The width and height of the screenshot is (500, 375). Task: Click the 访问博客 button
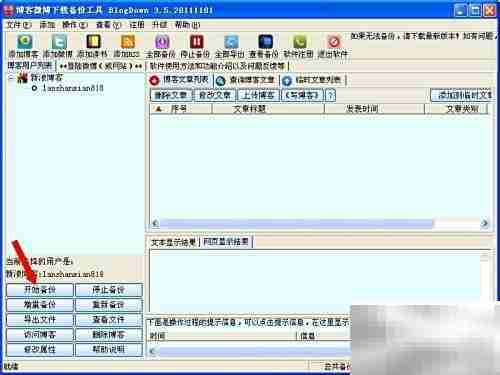click(x=40, y=335)
